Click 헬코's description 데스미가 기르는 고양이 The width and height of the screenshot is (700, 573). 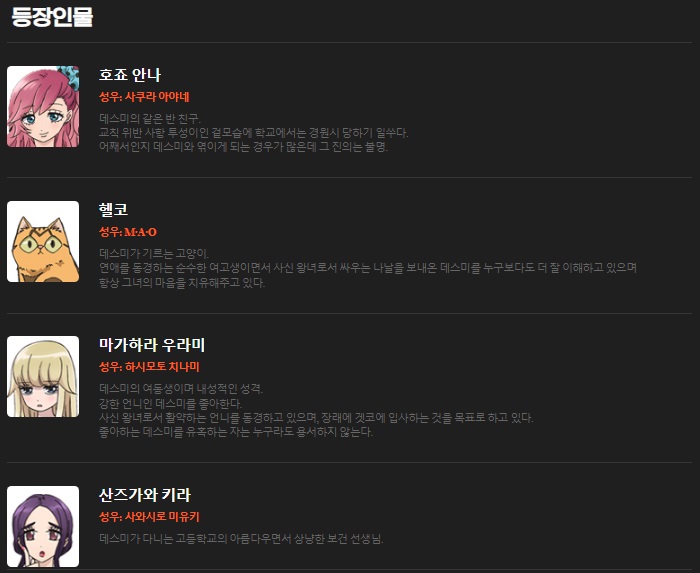click(x=154, y=254)
